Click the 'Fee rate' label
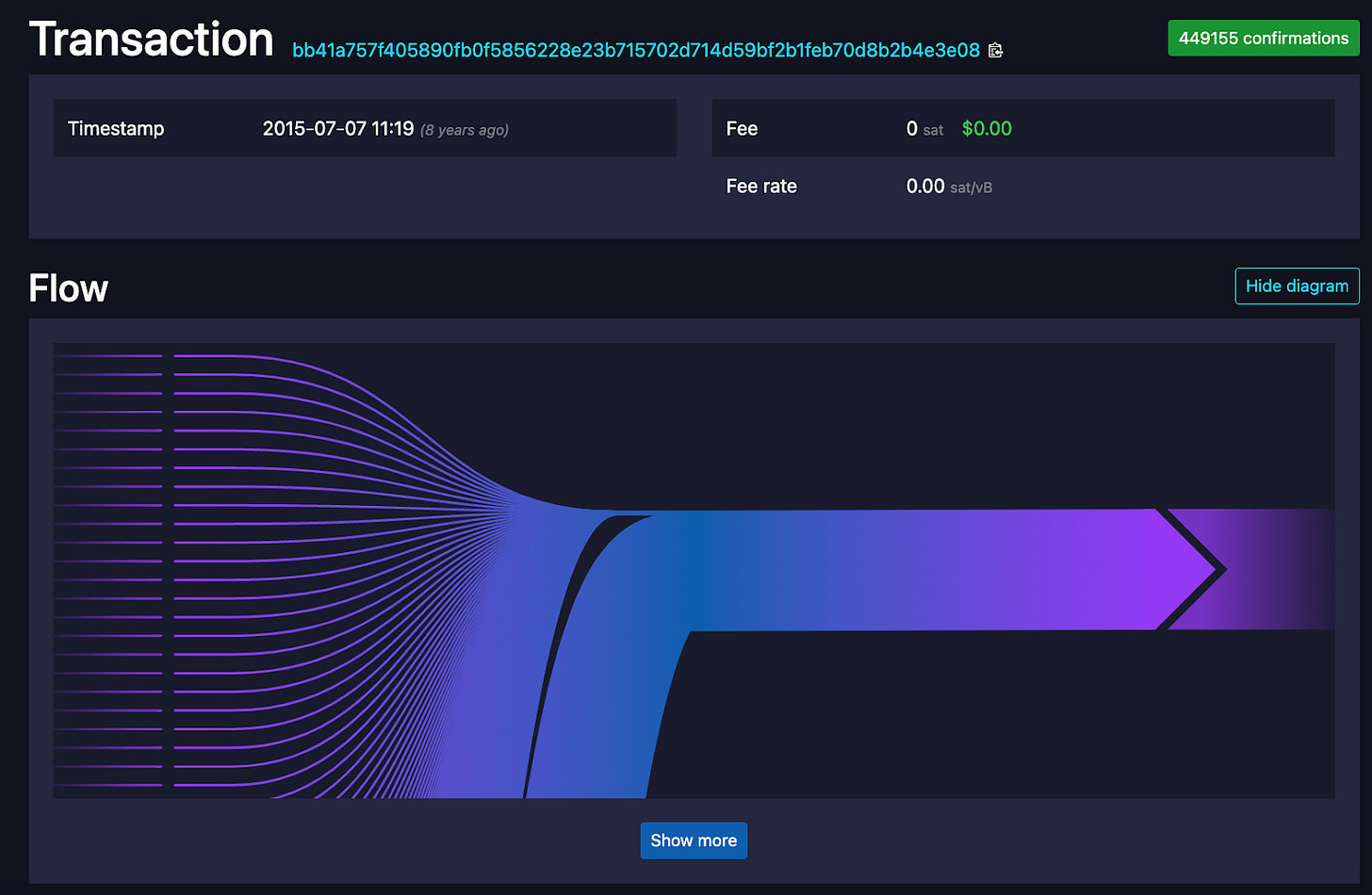The image size is (1372, 895). coord(761,187)
